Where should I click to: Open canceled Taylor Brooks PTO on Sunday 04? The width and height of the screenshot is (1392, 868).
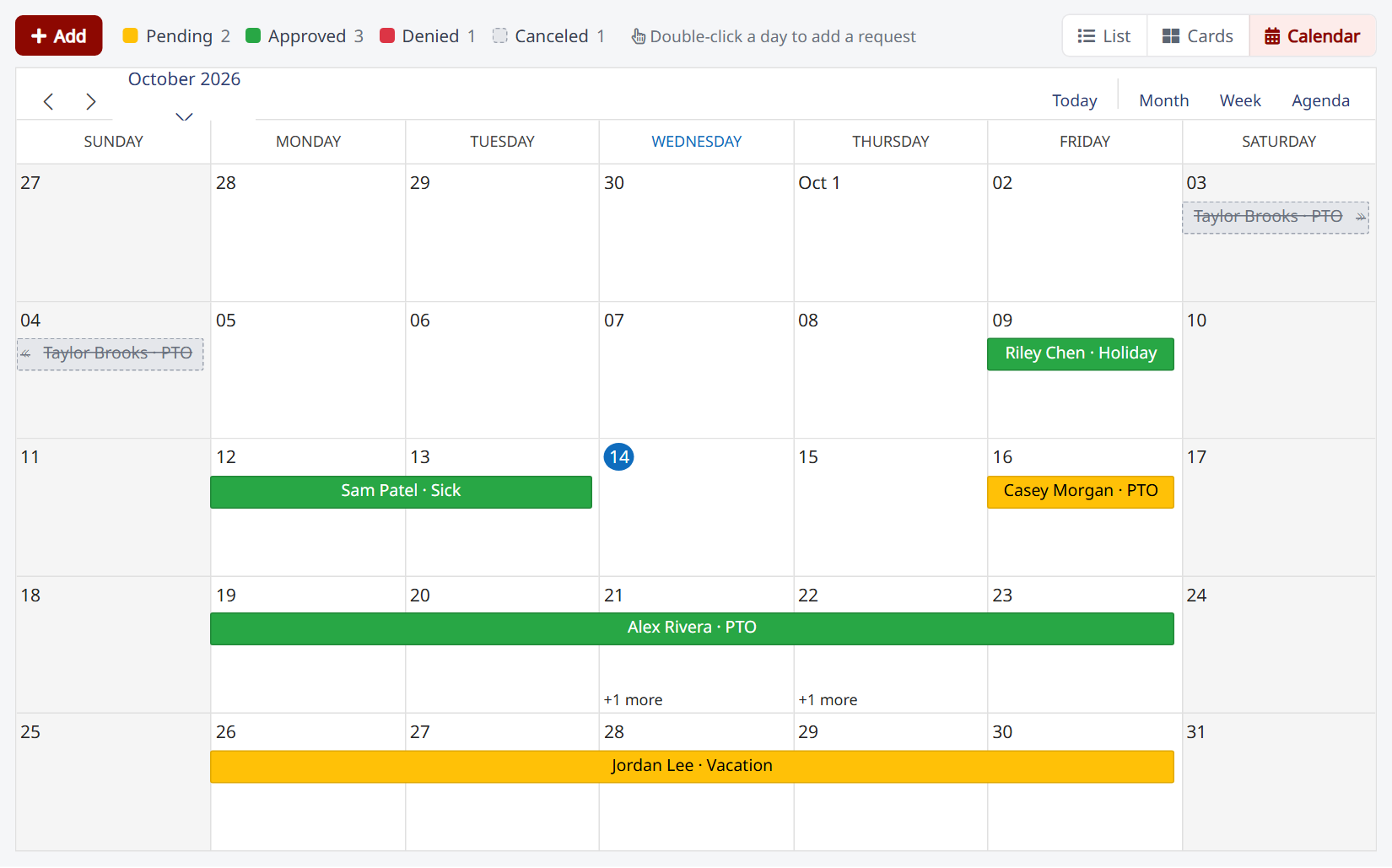(x=110, y=354)
